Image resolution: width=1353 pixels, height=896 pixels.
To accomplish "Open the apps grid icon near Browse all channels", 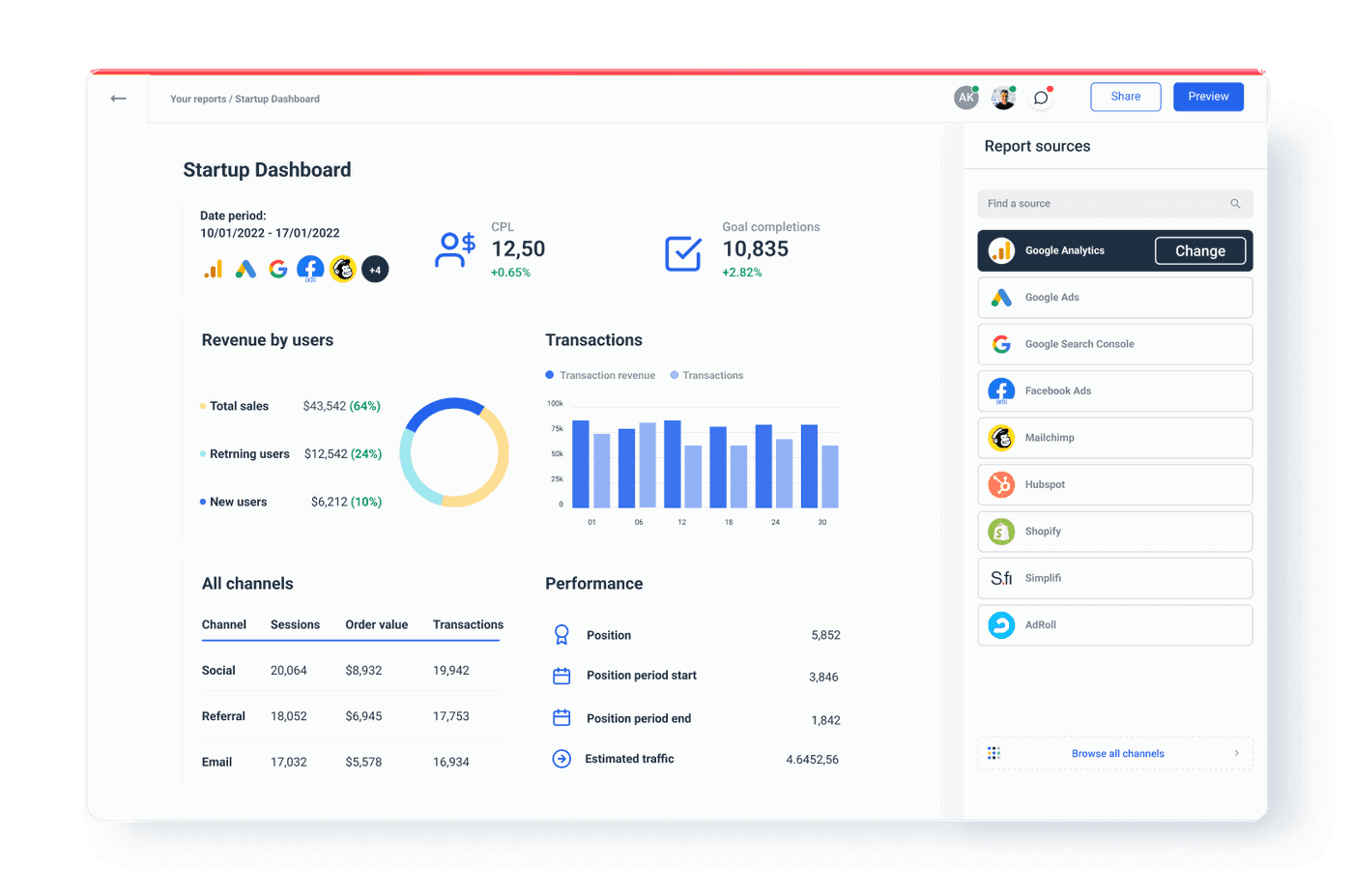I will tap(994, 753).
